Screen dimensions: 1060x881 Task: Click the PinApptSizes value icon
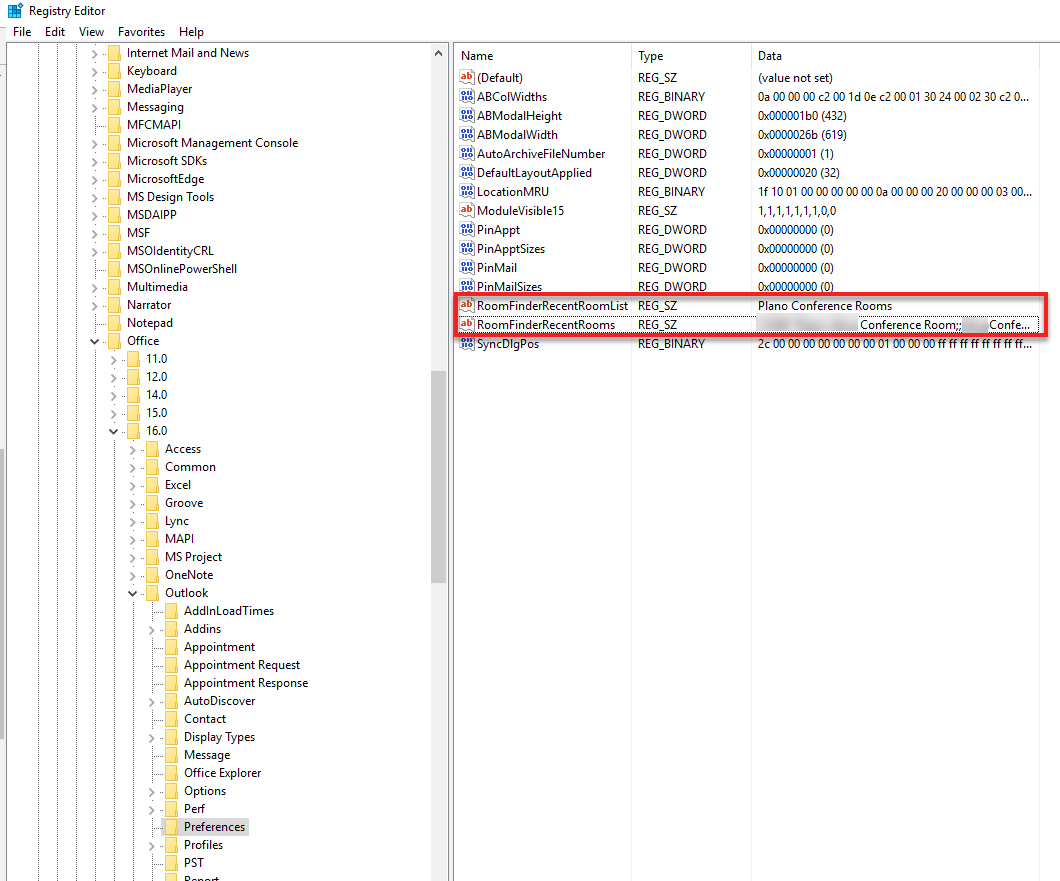pyautogui.click(x=466, y=248)
